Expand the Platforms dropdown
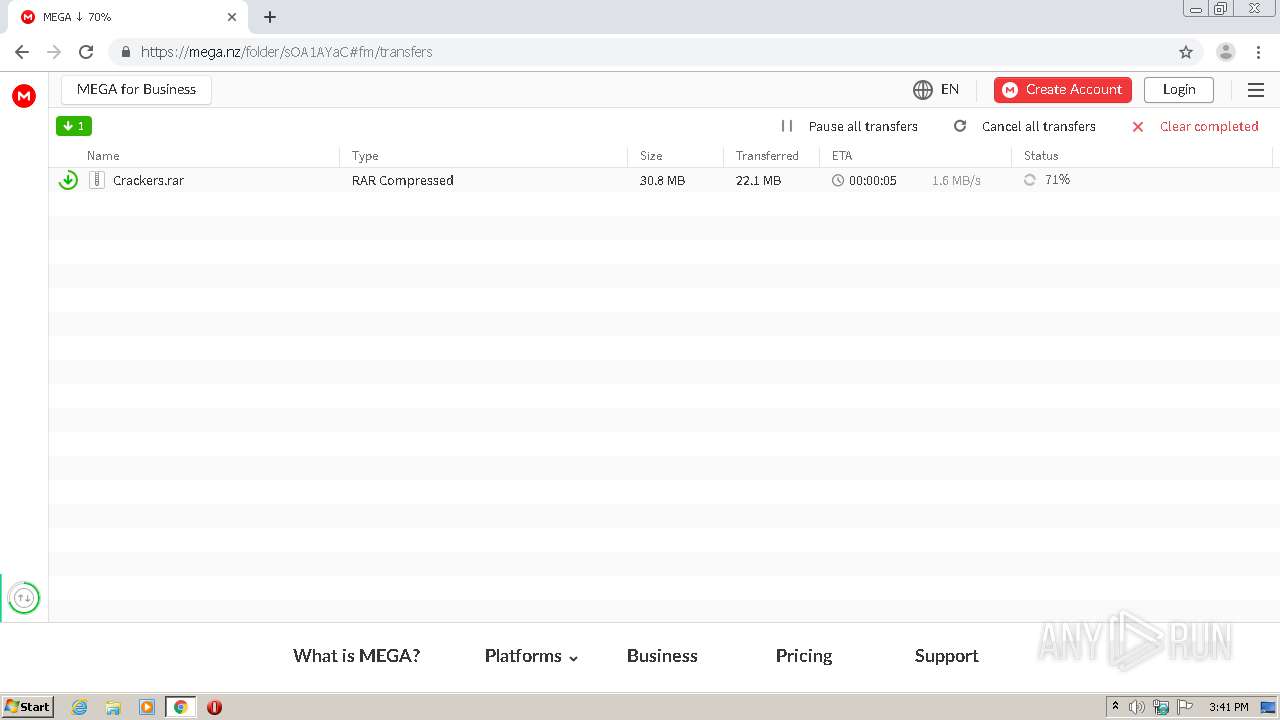The image size is (1280, 720). coord(531,656)
